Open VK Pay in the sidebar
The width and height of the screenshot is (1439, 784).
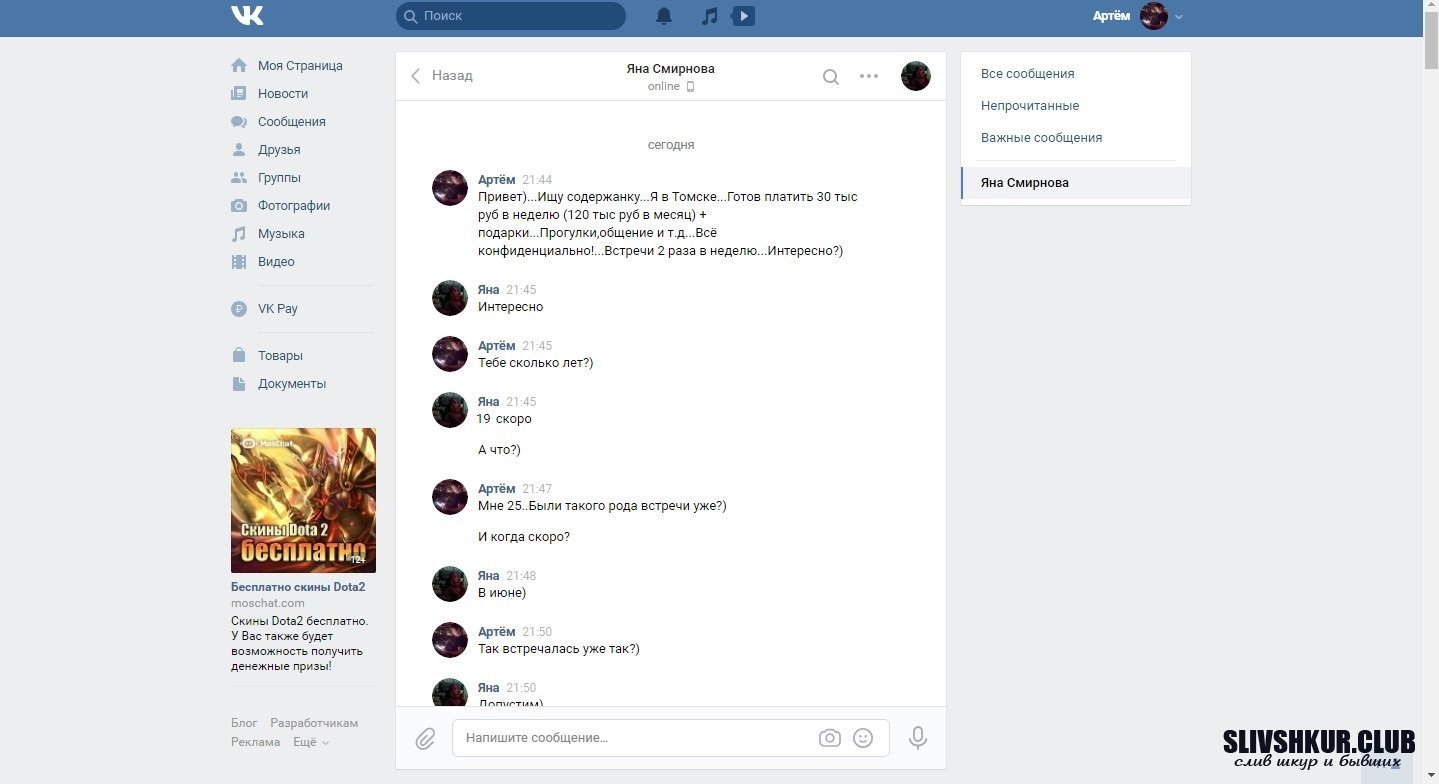(x=278, y=309)
